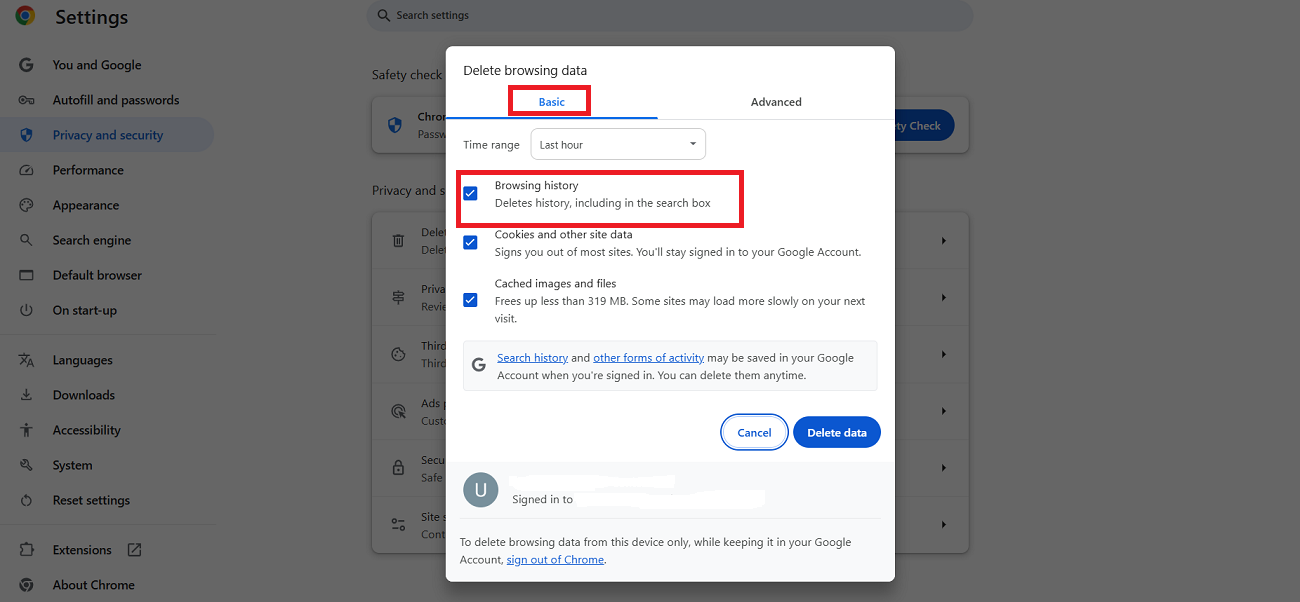
Task: Expand the Delete browsing data row arrow
Action: pos(943,241)
